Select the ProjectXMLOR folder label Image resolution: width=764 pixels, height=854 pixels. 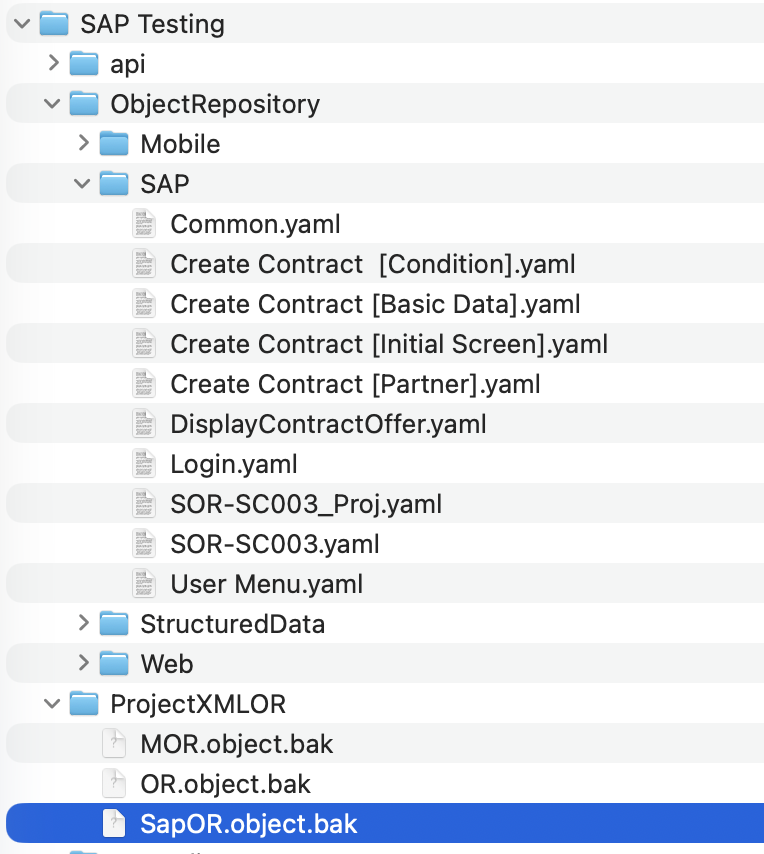tap(198, 705)
